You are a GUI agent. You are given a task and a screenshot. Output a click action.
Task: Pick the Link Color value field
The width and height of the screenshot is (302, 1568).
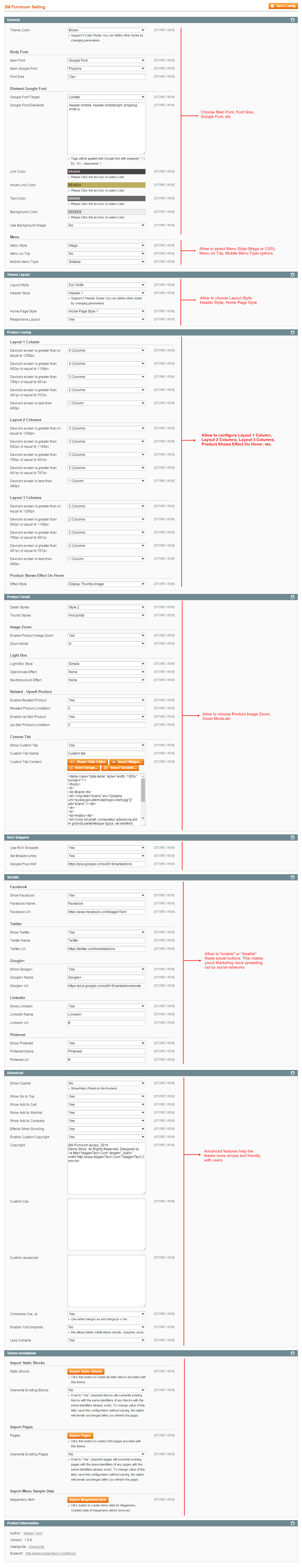pos(106,172)
